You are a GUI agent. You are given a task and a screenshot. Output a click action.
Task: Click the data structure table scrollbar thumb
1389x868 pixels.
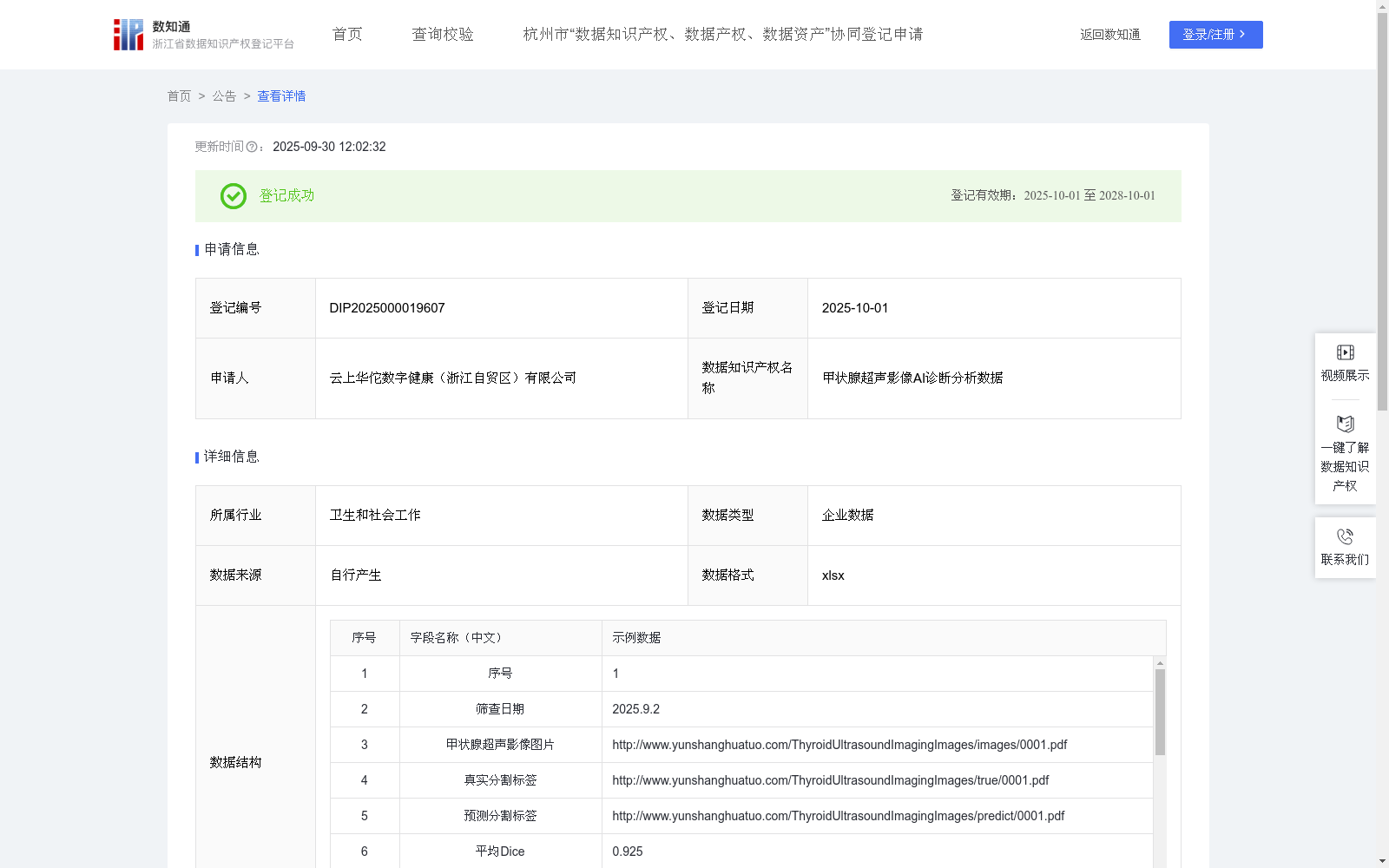(x=1160, y=712)
